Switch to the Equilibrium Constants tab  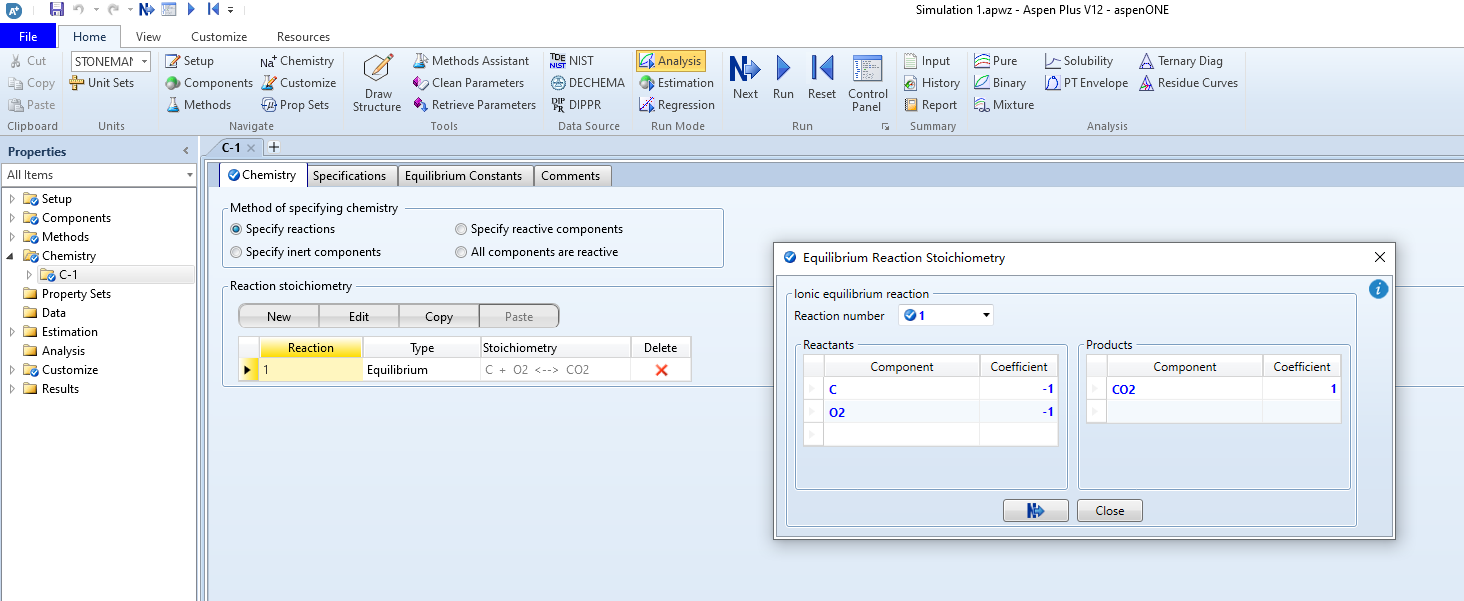463,176
